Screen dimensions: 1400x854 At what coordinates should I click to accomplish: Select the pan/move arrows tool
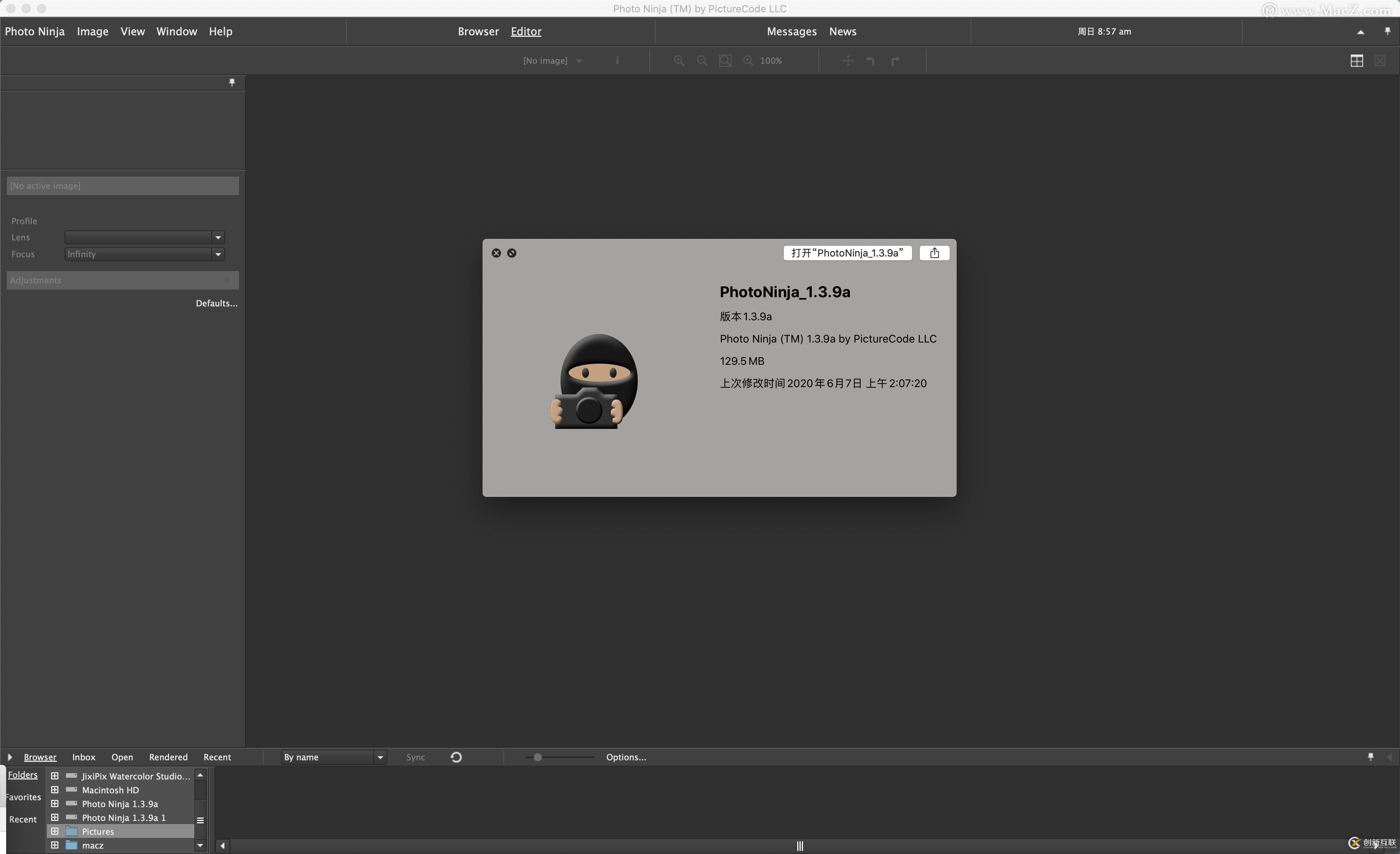(848, 61)
